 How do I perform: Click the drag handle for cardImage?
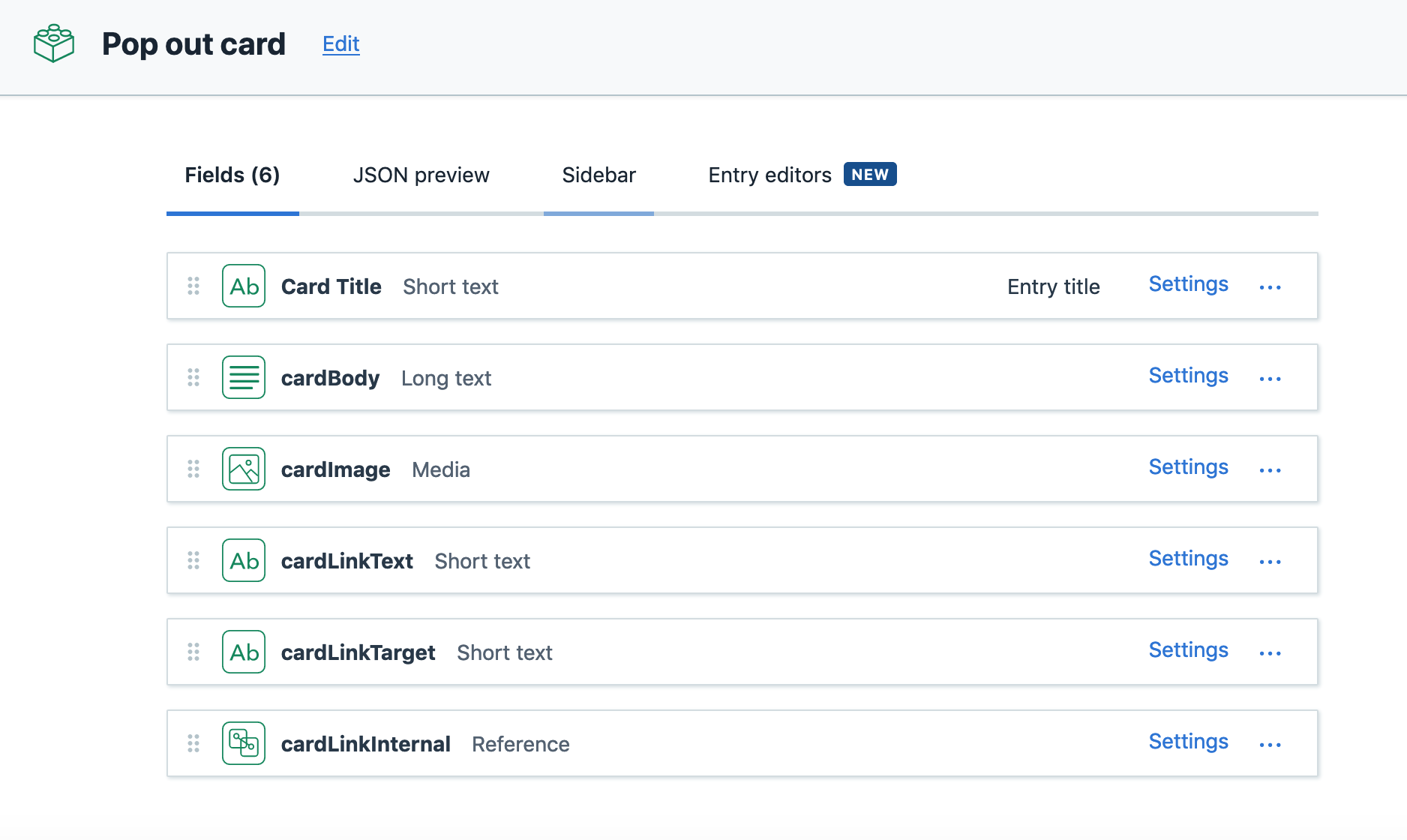coord(193,469)
